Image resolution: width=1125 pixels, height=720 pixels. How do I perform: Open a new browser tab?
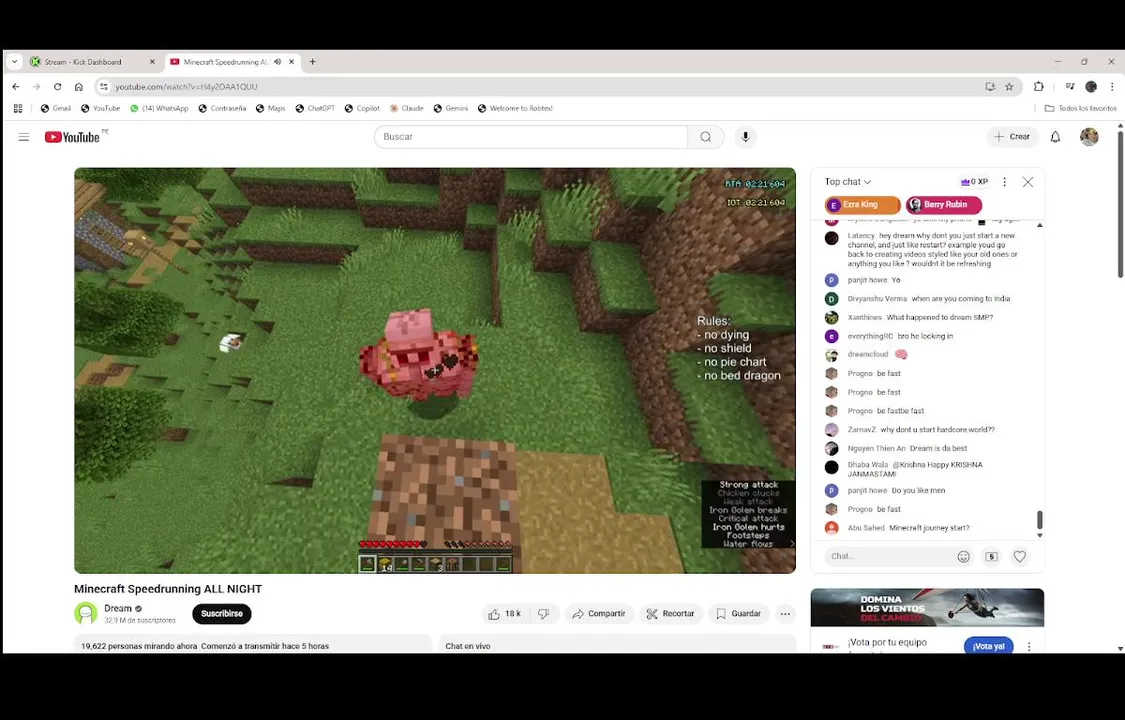point(312,62)
